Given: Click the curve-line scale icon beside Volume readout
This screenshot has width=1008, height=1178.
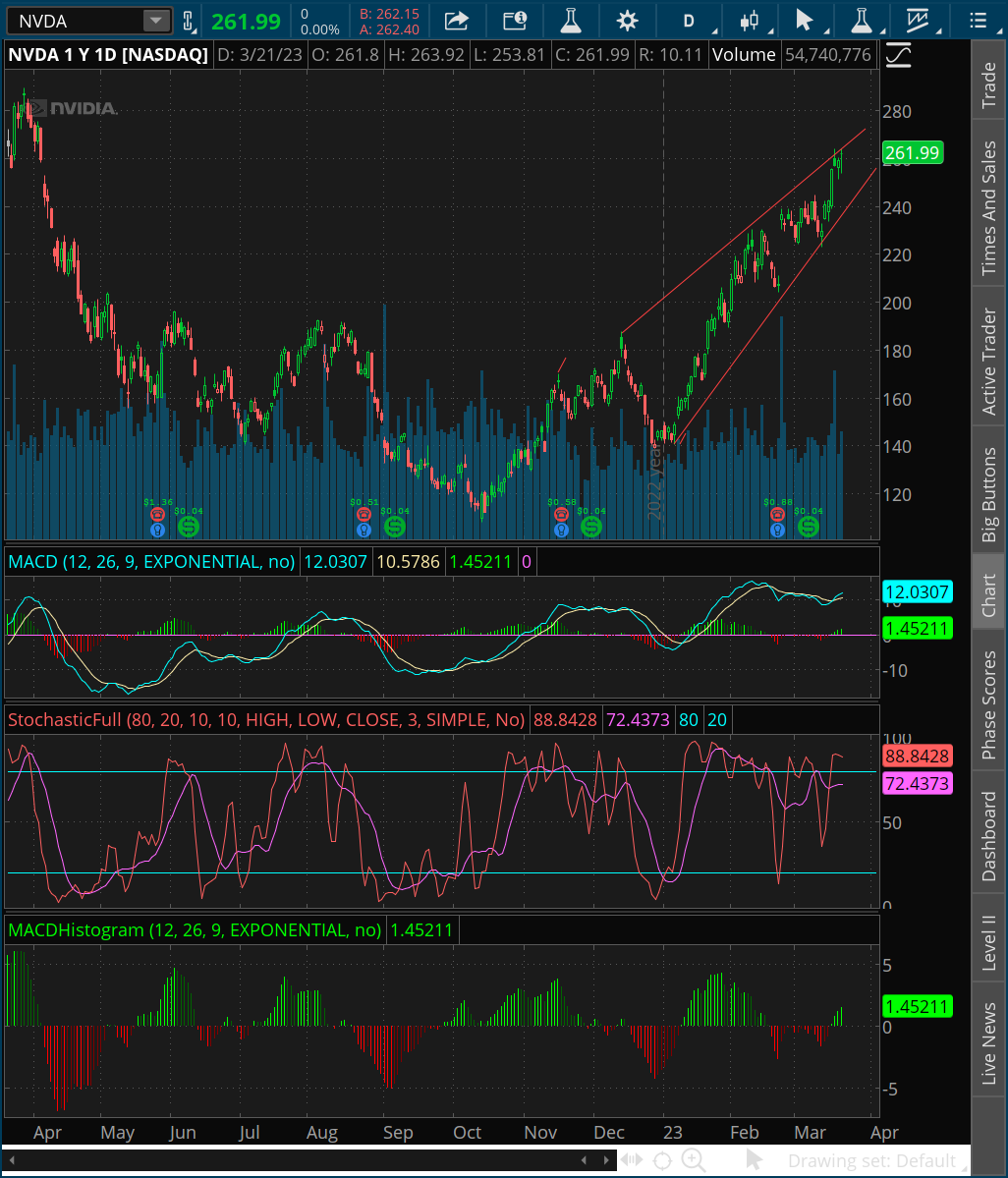Looking at the screenshot, I should pyautogui.click(x=898, y=56).
